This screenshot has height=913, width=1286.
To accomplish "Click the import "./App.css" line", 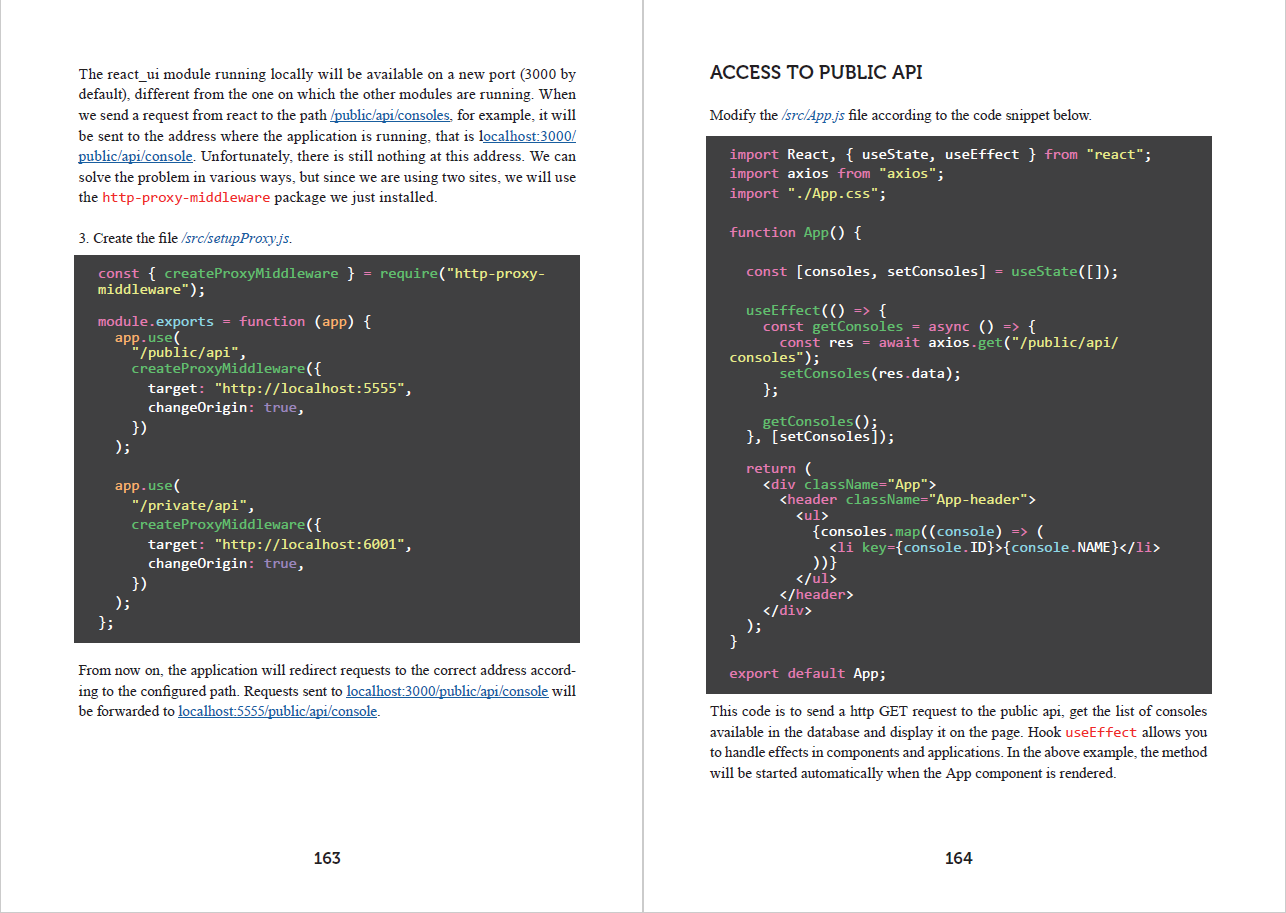I will click(807, 194).
